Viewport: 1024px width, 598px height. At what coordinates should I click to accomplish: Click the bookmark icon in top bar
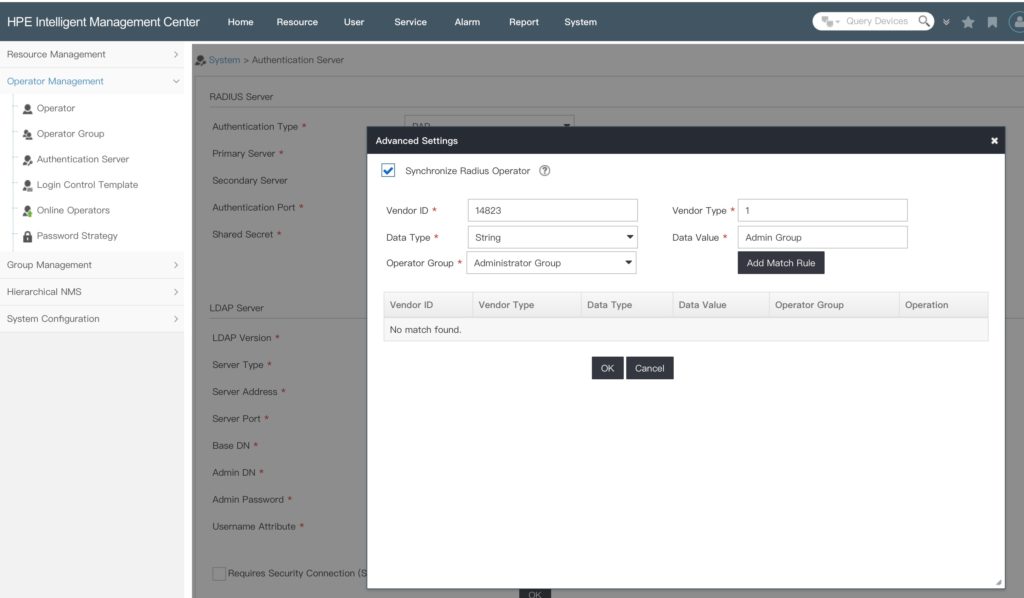pos(990,19)
